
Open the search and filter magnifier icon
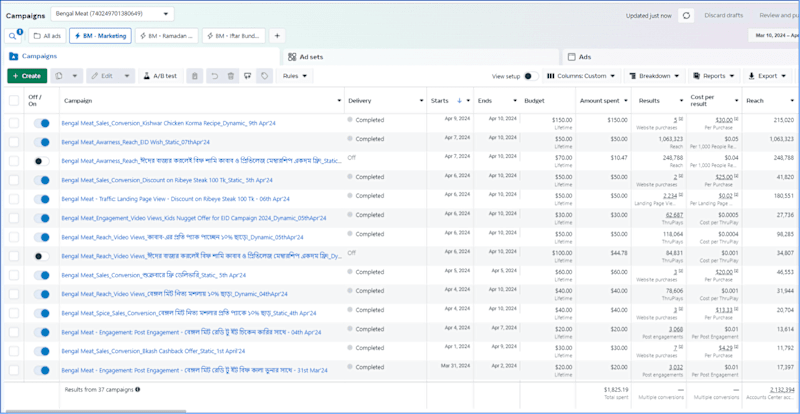click(x=12, y=36)
